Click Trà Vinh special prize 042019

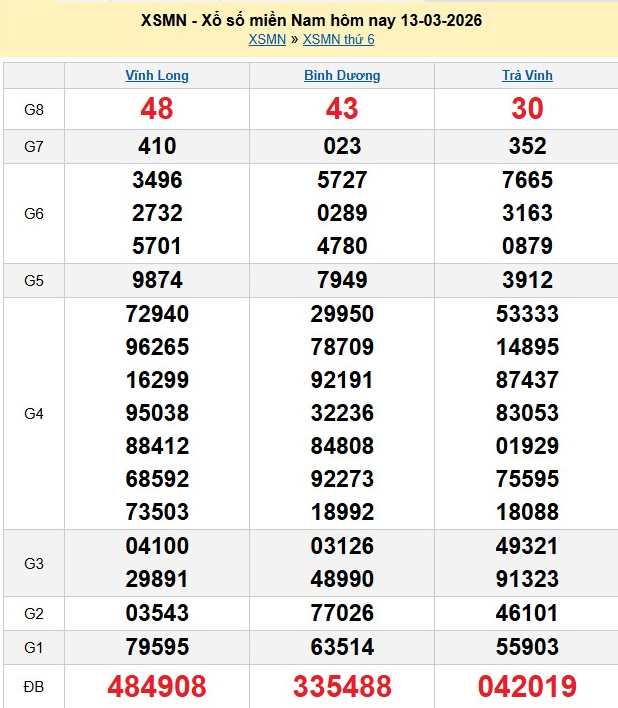527,686
